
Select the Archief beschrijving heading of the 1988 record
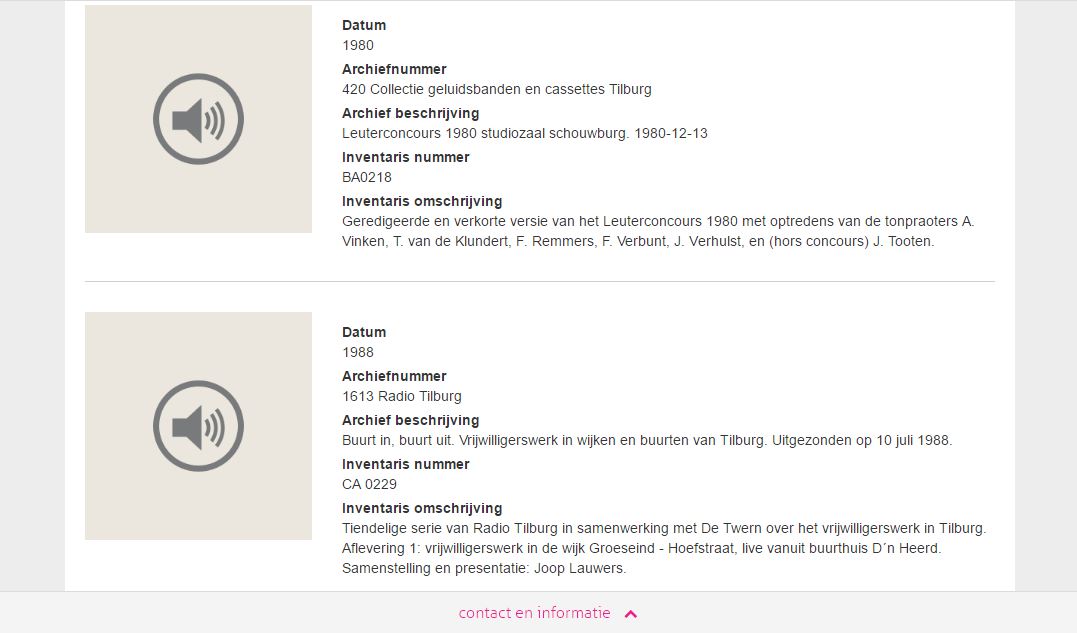410,420
